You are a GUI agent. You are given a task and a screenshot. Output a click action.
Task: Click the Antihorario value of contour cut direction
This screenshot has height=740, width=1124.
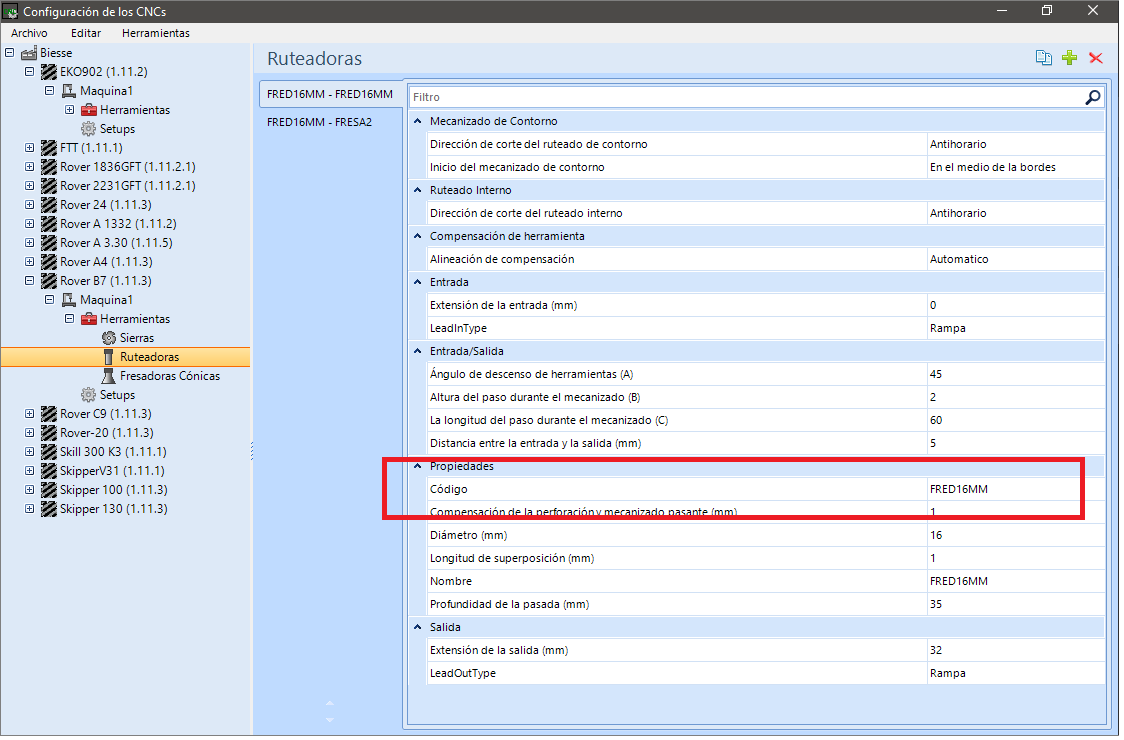tap(1016, 144)
